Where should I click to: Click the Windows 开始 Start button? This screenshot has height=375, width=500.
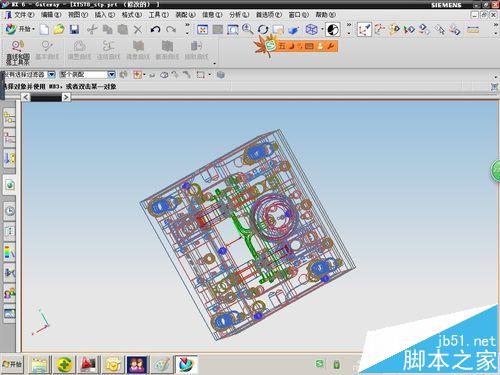(x=13, y=364)
